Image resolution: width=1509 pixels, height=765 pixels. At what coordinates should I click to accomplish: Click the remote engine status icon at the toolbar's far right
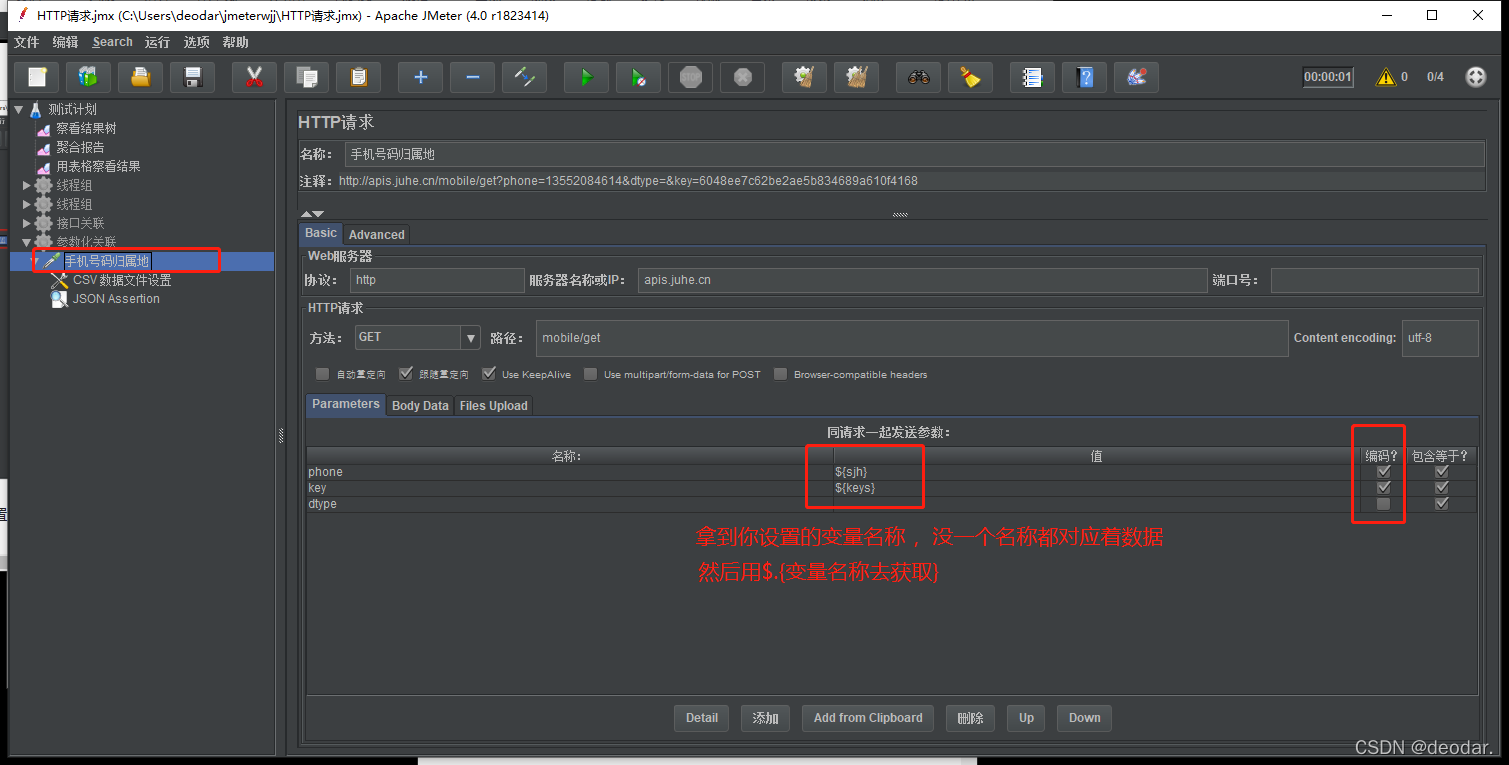pyautogui.click(x=1475, y=77)
